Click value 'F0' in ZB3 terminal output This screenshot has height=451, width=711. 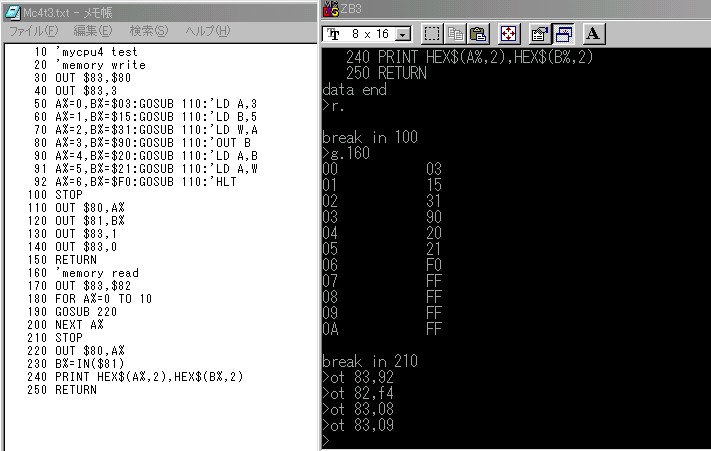click(433, 265)
